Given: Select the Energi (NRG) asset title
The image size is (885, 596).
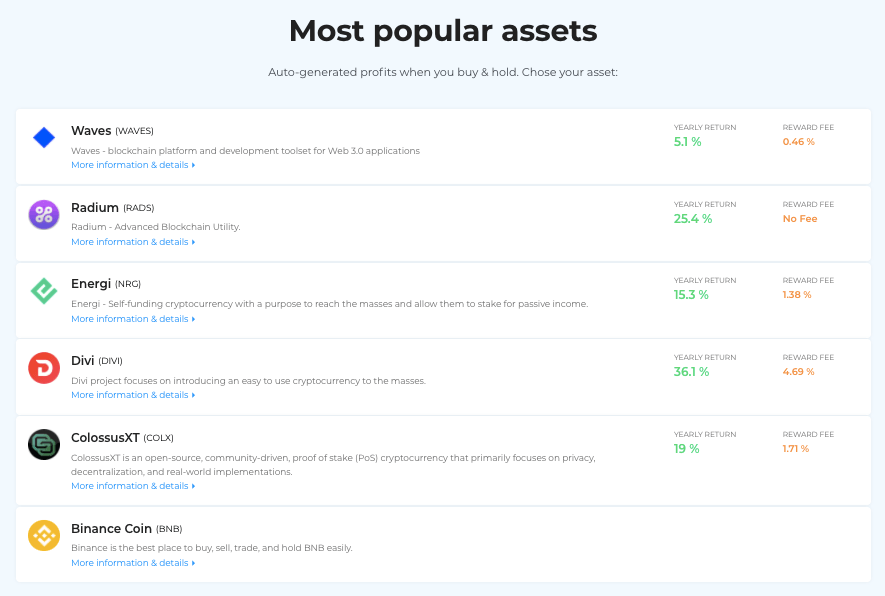Looking at the screenshot, I should [106, 284].
